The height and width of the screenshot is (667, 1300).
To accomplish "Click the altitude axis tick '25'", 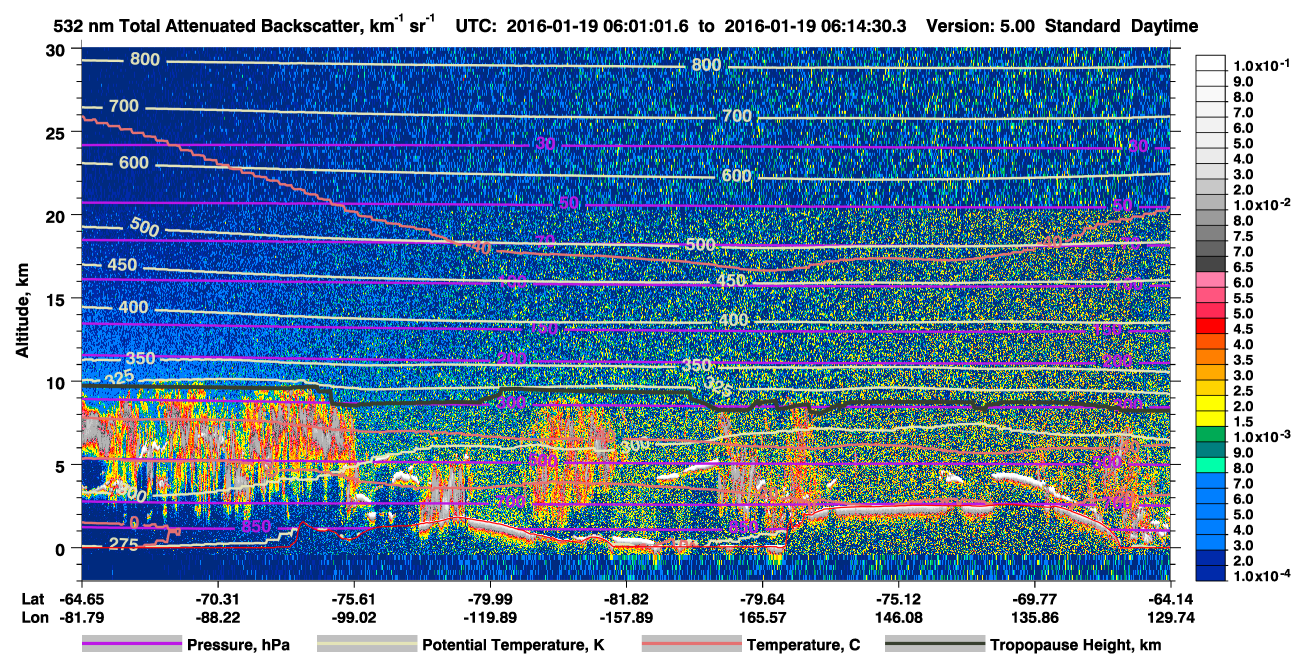I will (x=58, y=132).
